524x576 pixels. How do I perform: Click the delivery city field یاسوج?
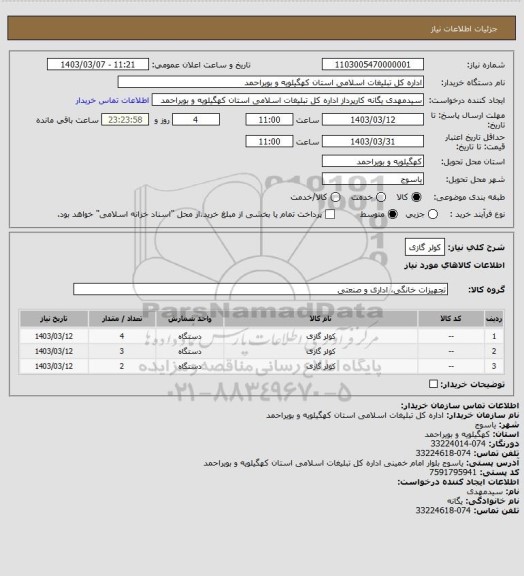click(373, 179)
